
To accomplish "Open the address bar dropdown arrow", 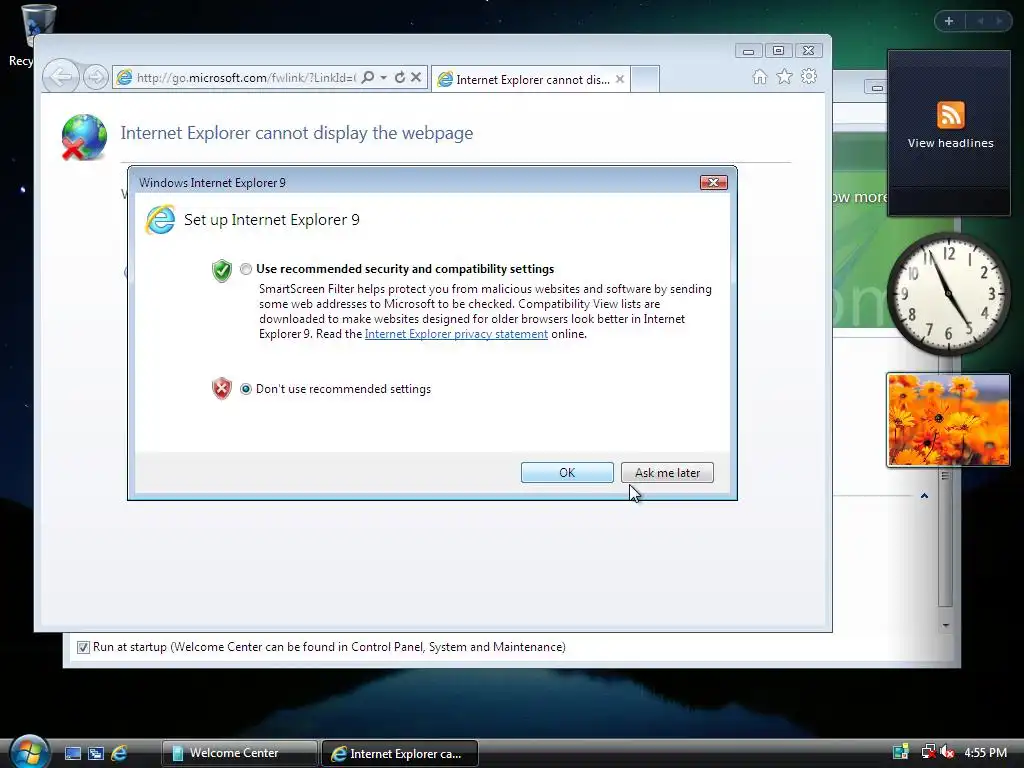I will pyautogui.click(x=383, y=77).
